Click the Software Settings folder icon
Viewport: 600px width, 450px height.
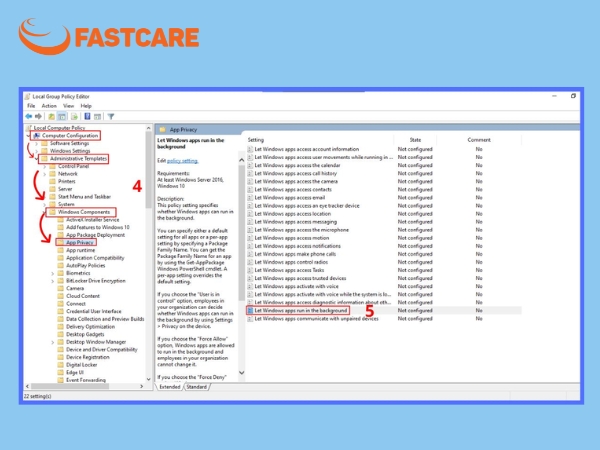[x=44, y=143]
